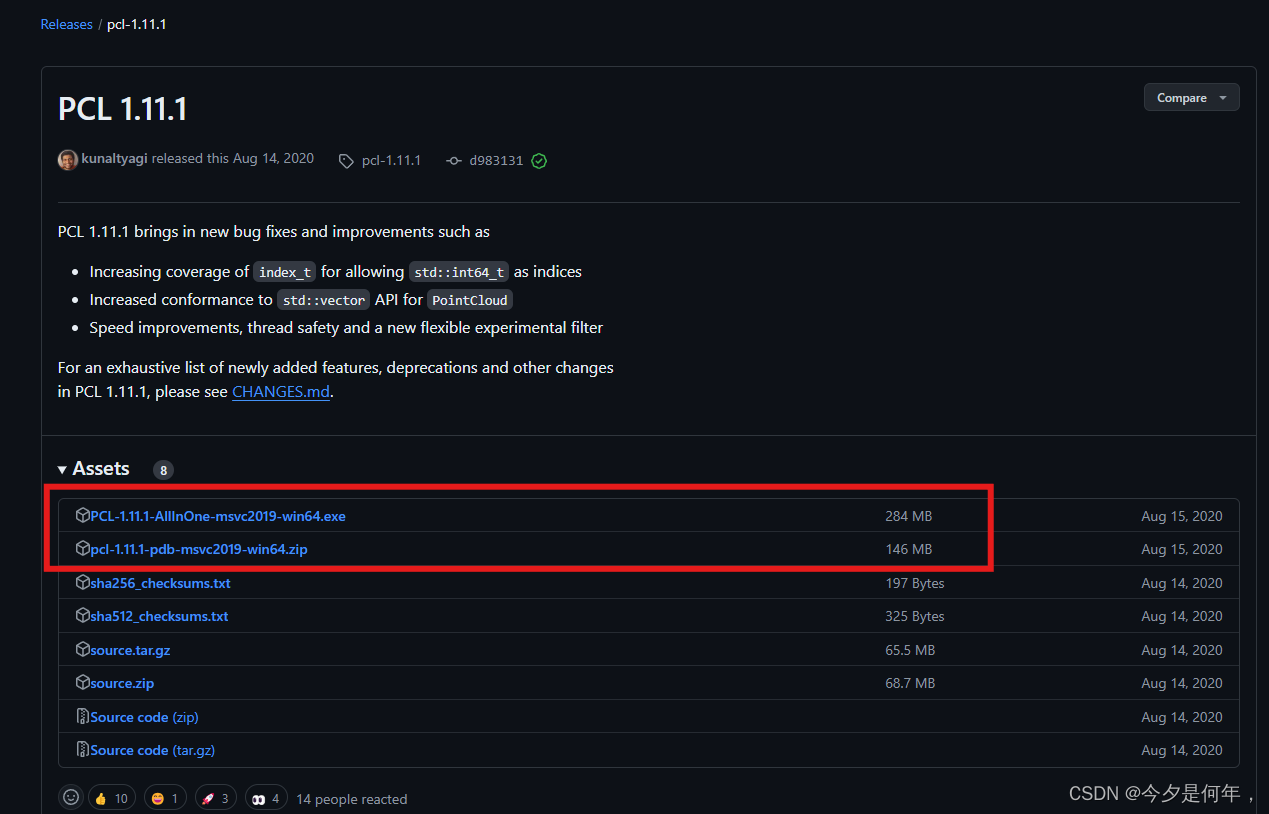Viewport: 1269px width, 814px height.
Task: Download Source code (tar.gz)
Action: [152, 750]
